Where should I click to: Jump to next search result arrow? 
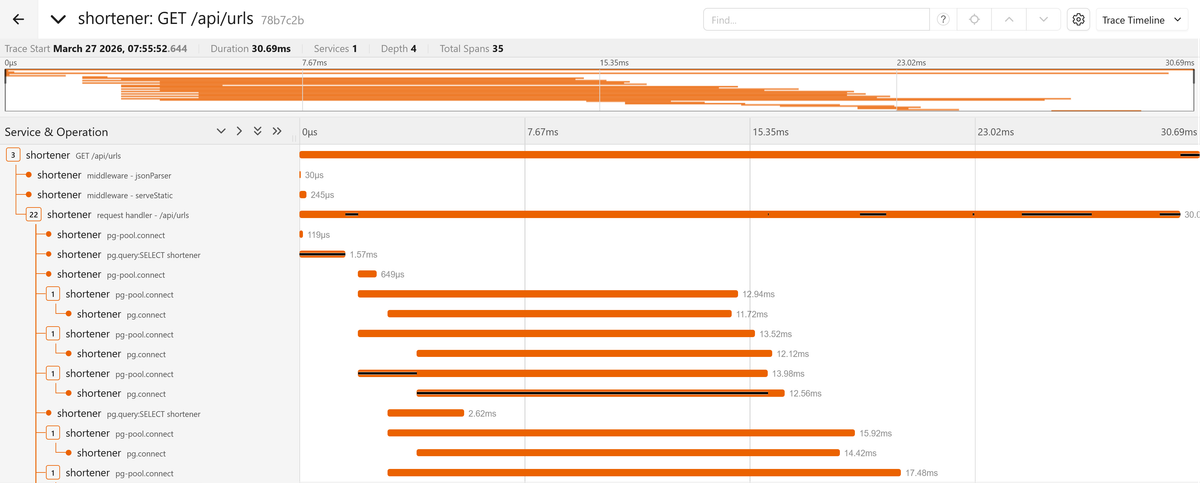[1043, 20]
